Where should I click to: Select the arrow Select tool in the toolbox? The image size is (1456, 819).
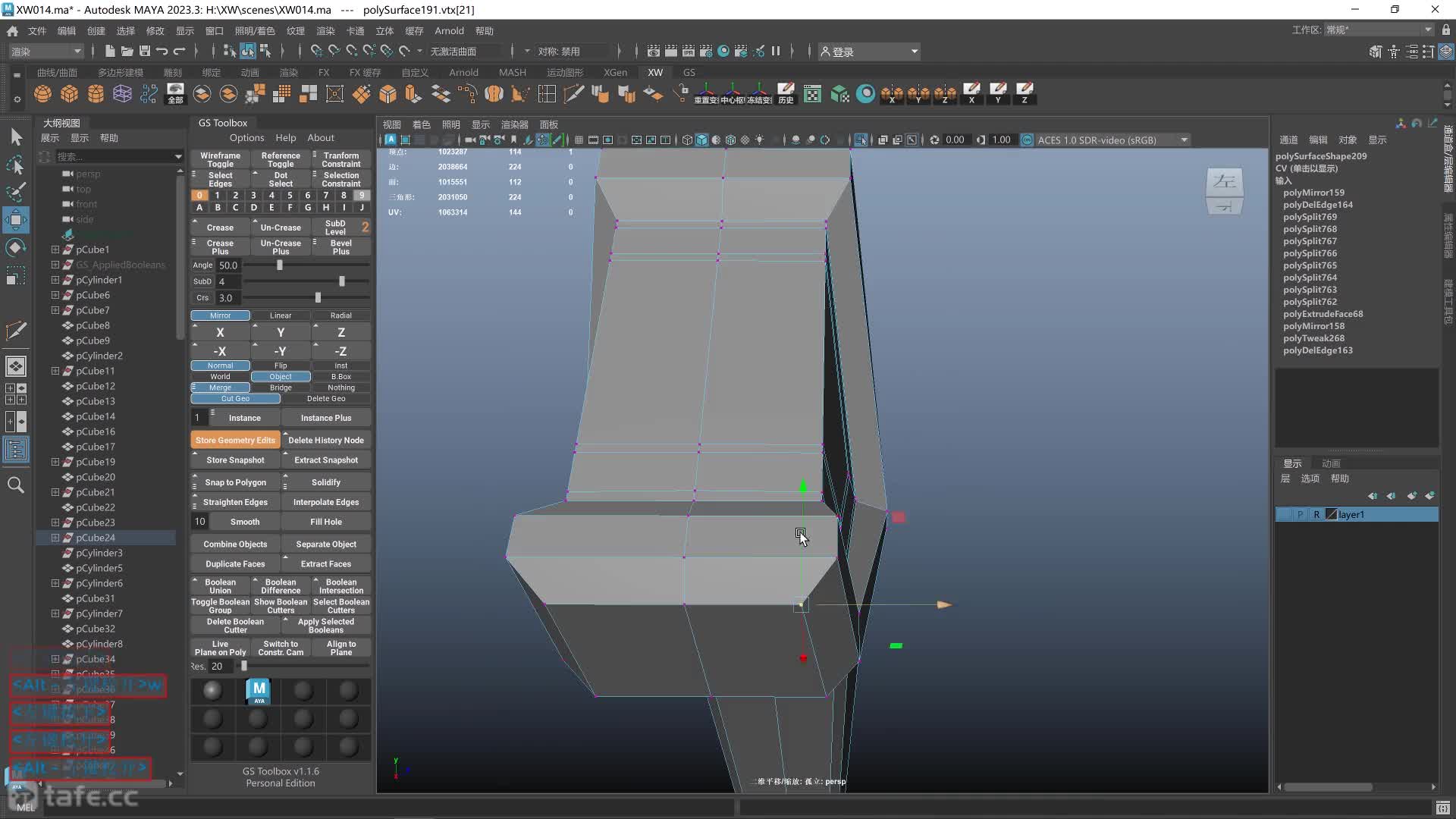(x=16, y=136)
